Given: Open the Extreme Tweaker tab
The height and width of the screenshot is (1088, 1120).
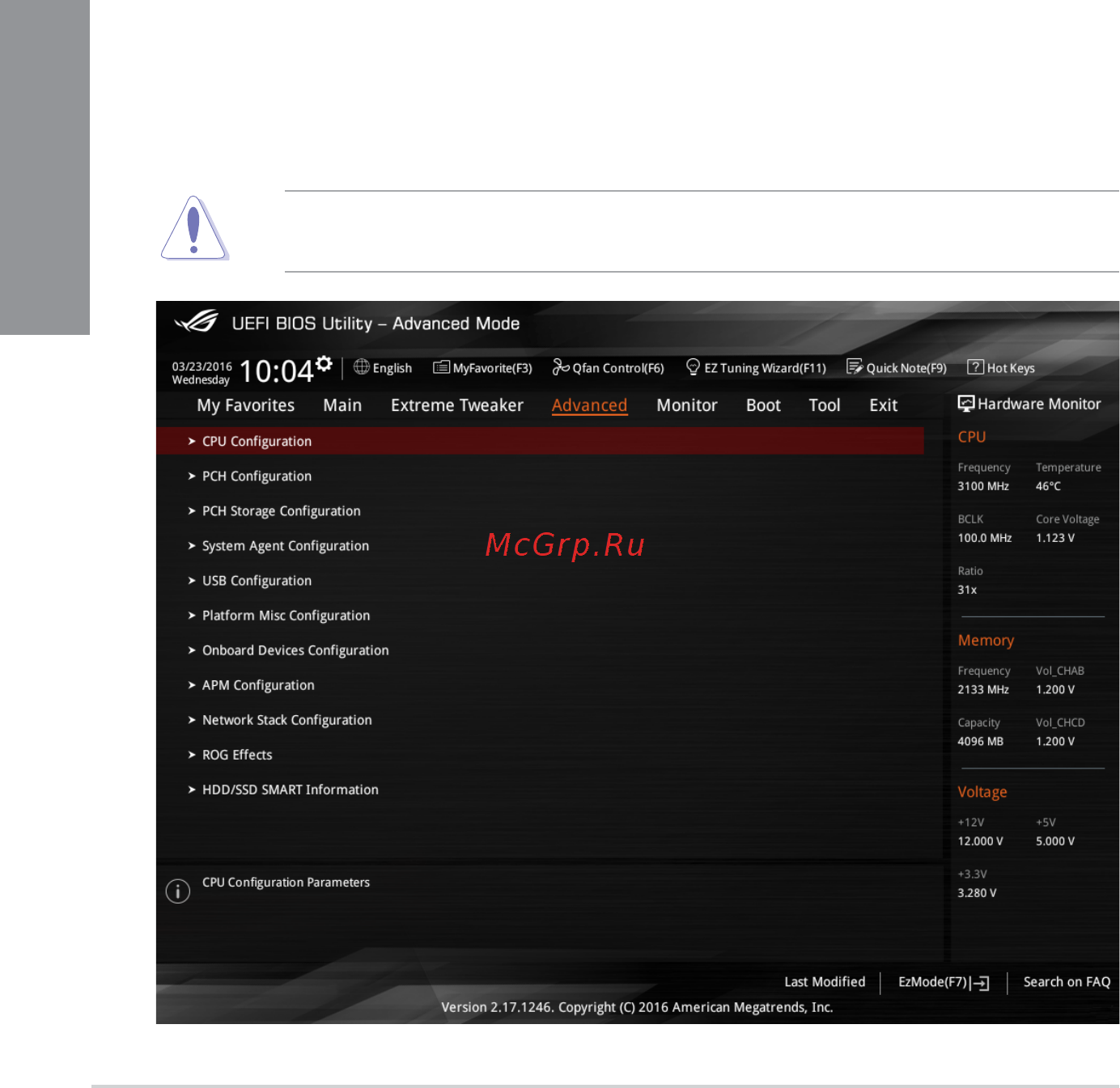Looking at the screenshot, I should (457, 405).
